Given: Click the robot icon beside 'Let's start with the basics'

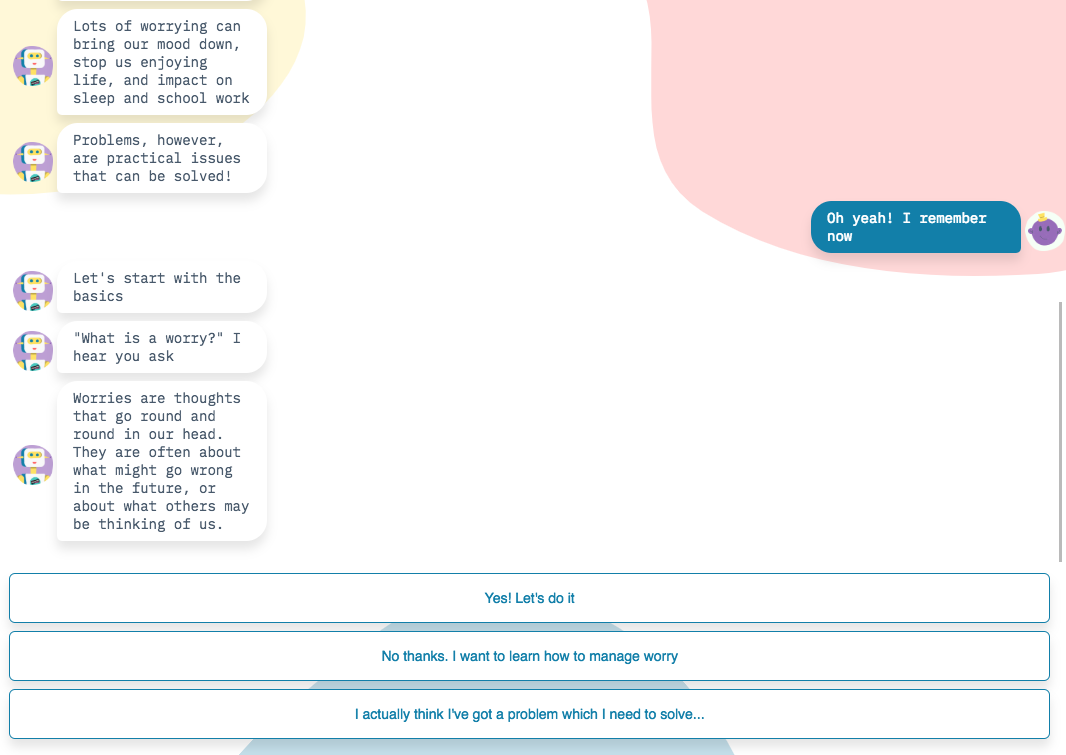Looking at the screenshot, I should click(x=33, y=291).
